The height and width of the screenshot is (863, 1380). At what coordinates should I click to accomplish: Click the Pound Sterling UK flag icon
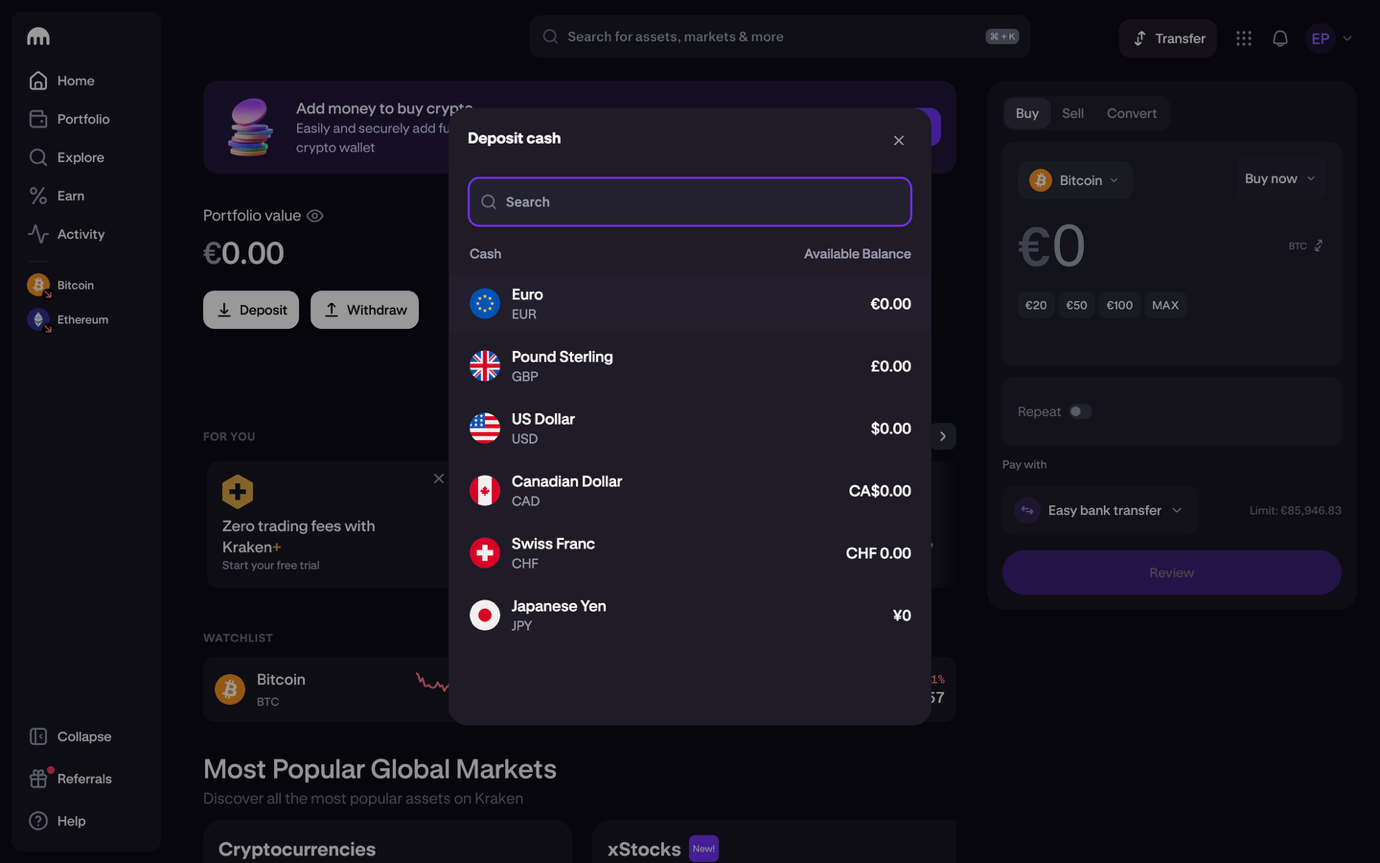(x=485, y=366)
